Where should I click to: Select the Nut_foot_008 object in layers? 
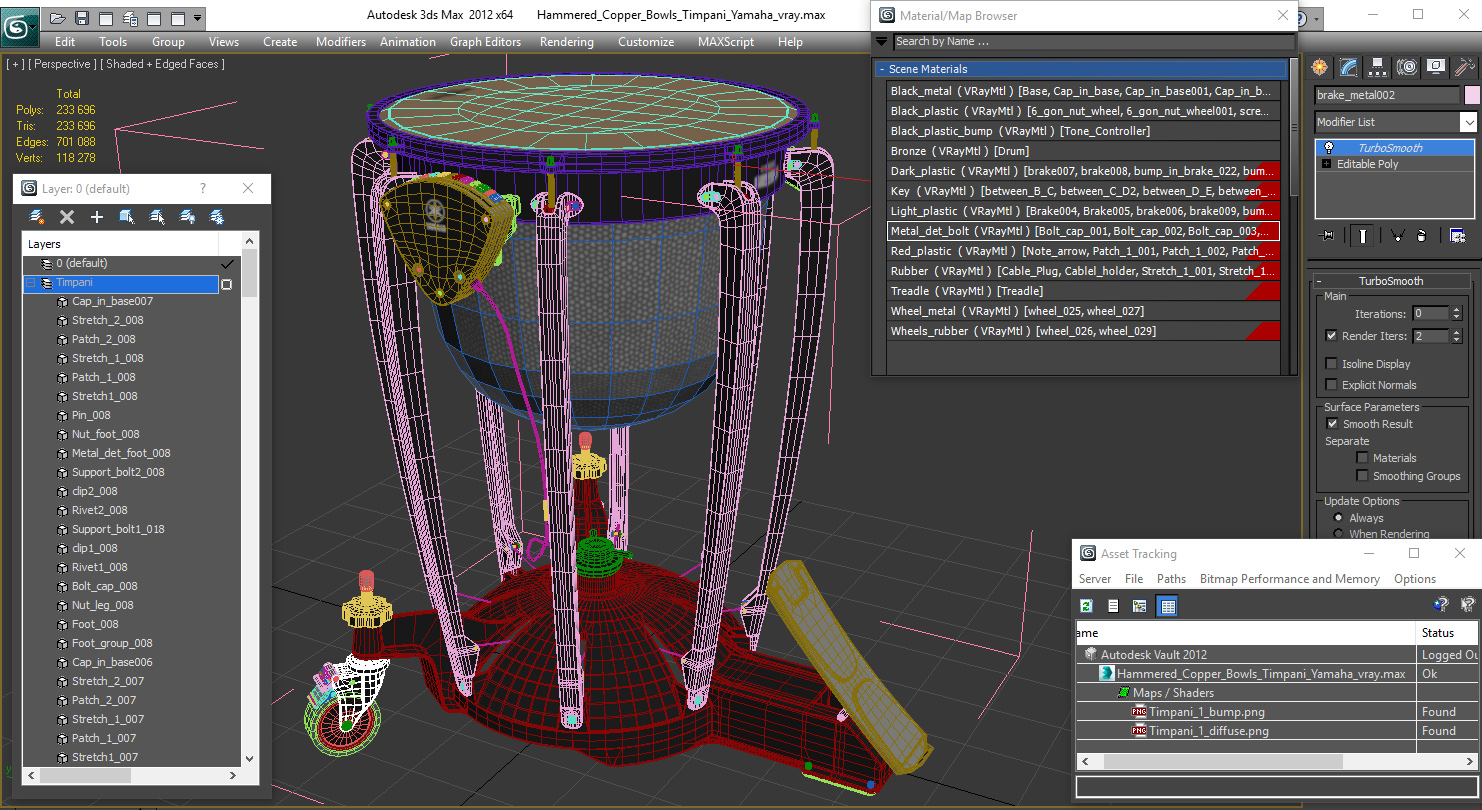coord(106,434)
